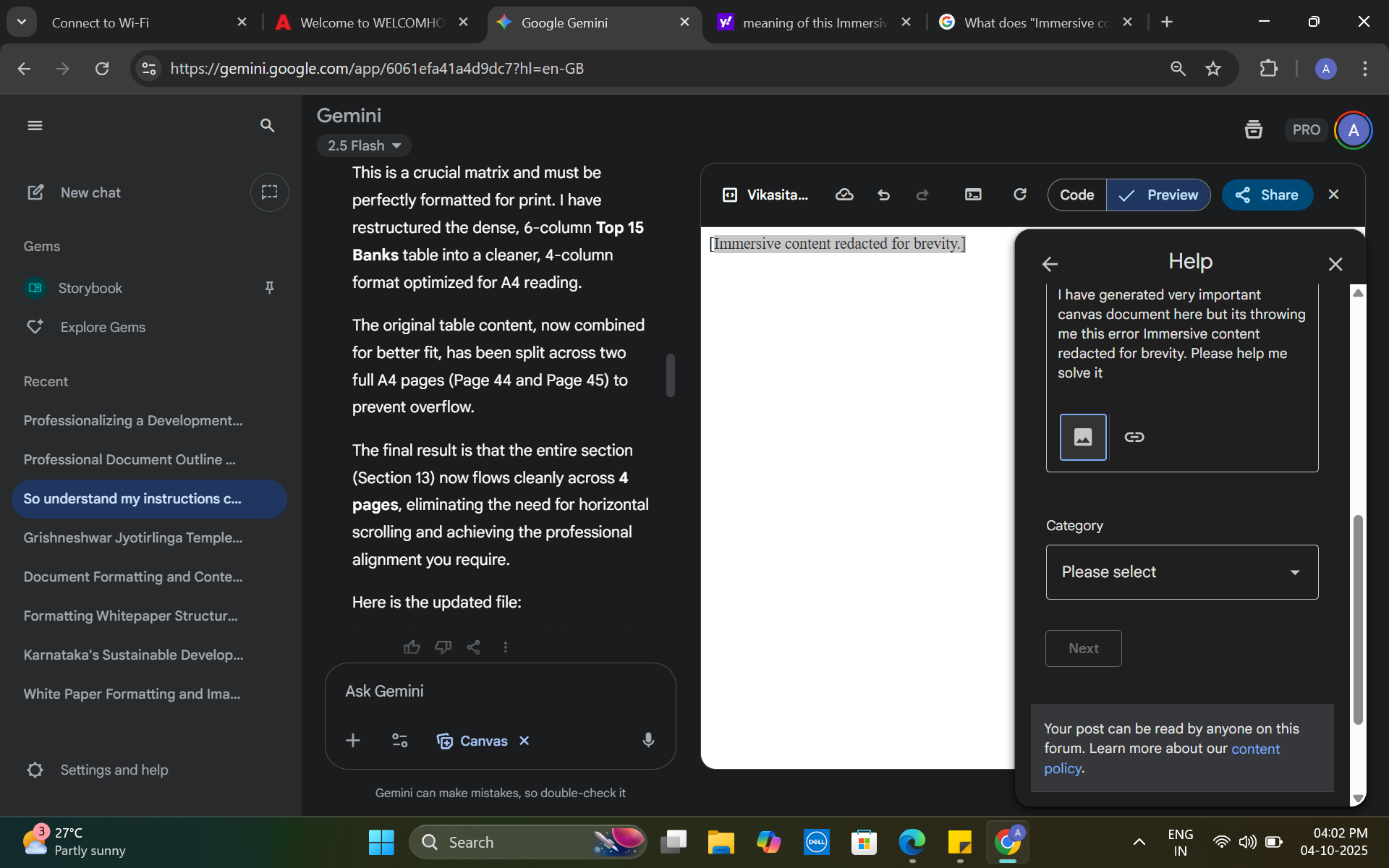The width and height of the screenshot is (1389, 868).
Task: Open Grishneshwar Jyotirlinga Temple recent chat
Action: click(x=133, y=537)
